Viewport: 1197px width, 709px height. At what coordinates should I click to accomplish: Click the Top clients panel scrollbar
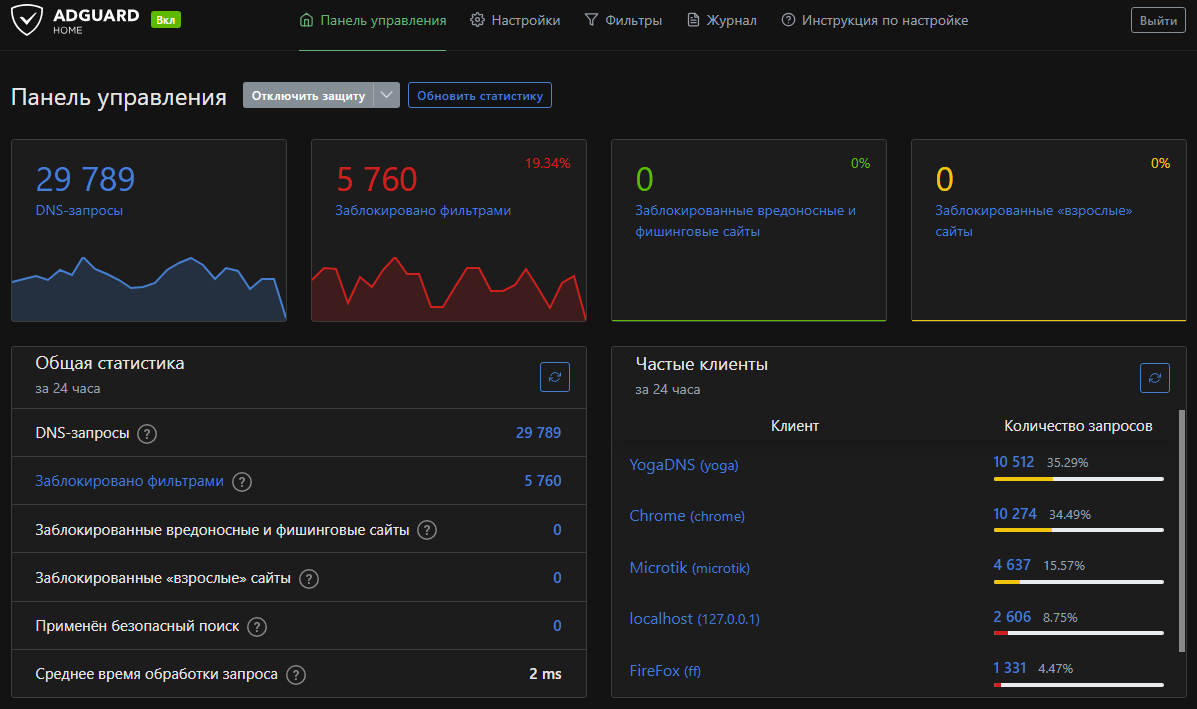point(1182,500)
